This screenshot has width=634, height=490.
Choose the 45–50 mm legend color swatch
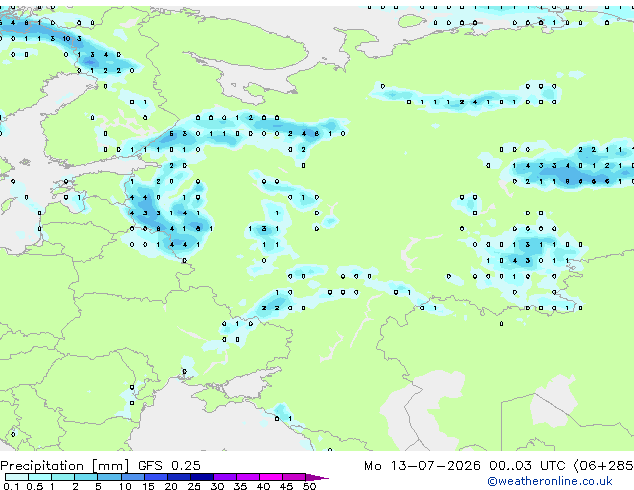tap(294, 477)
